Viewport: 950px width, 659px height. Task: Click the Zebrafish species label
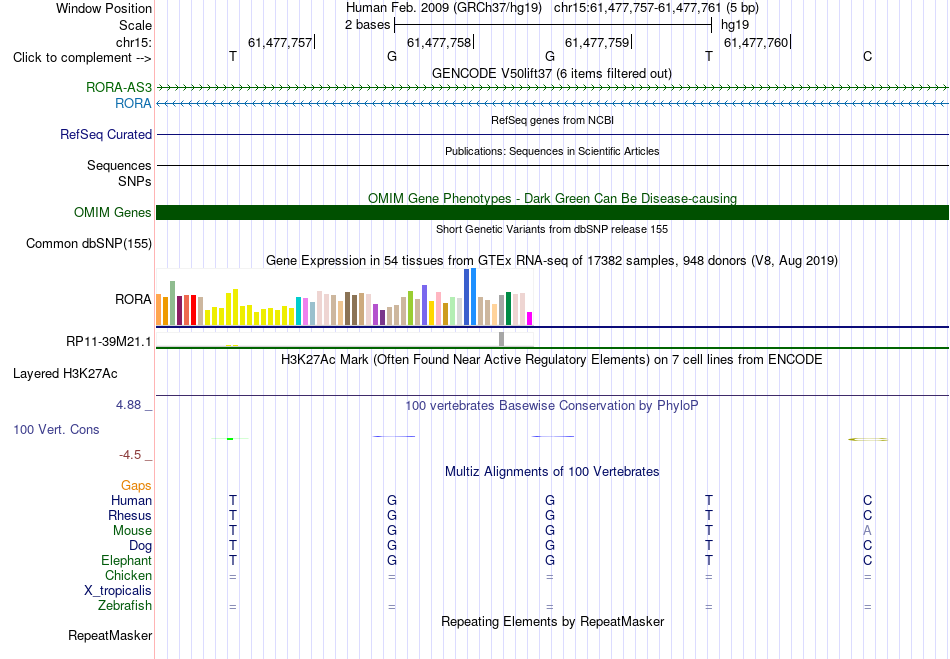point(125,605)
